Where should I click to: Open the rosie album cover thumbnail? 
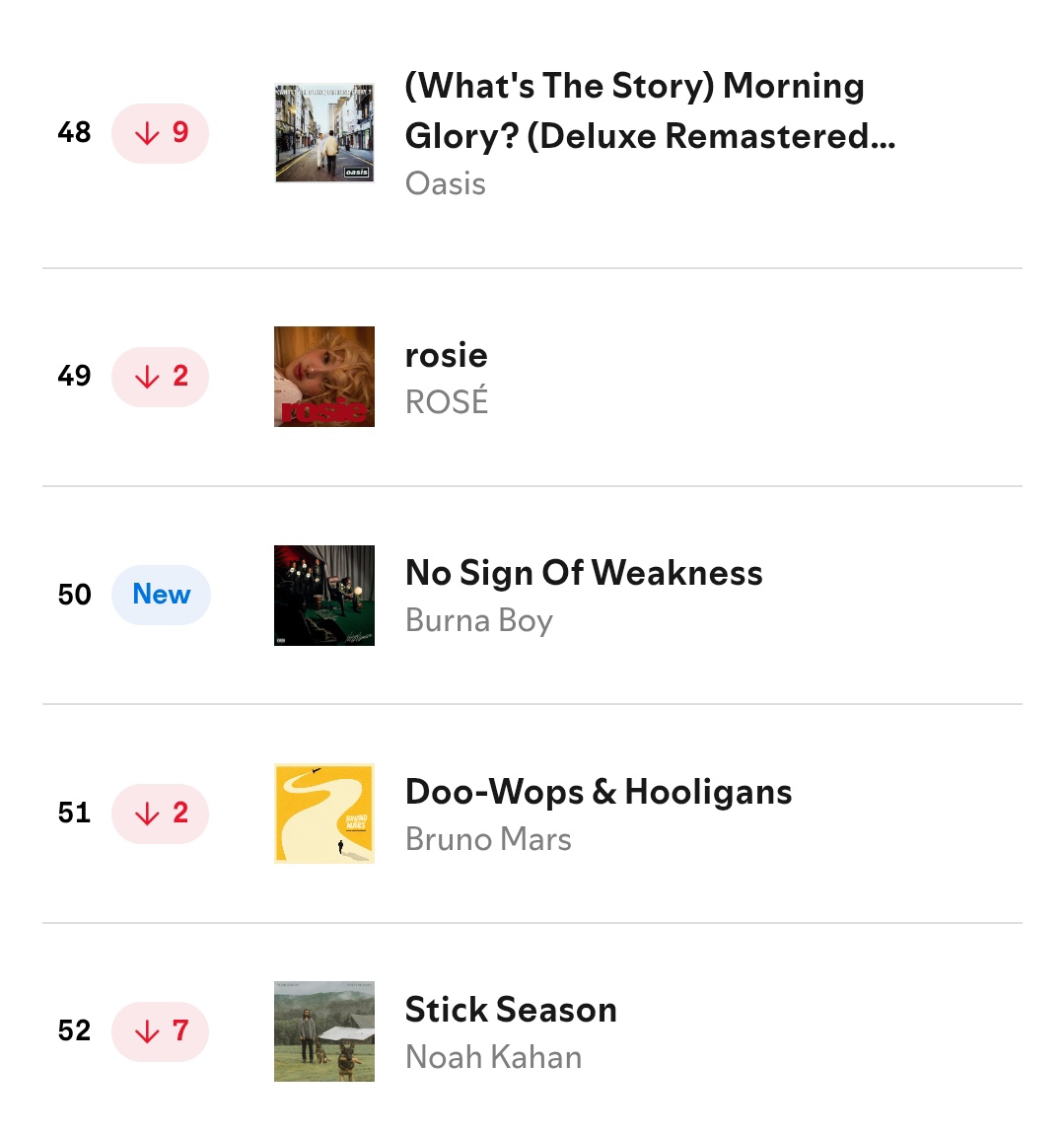tap(324, 377)
